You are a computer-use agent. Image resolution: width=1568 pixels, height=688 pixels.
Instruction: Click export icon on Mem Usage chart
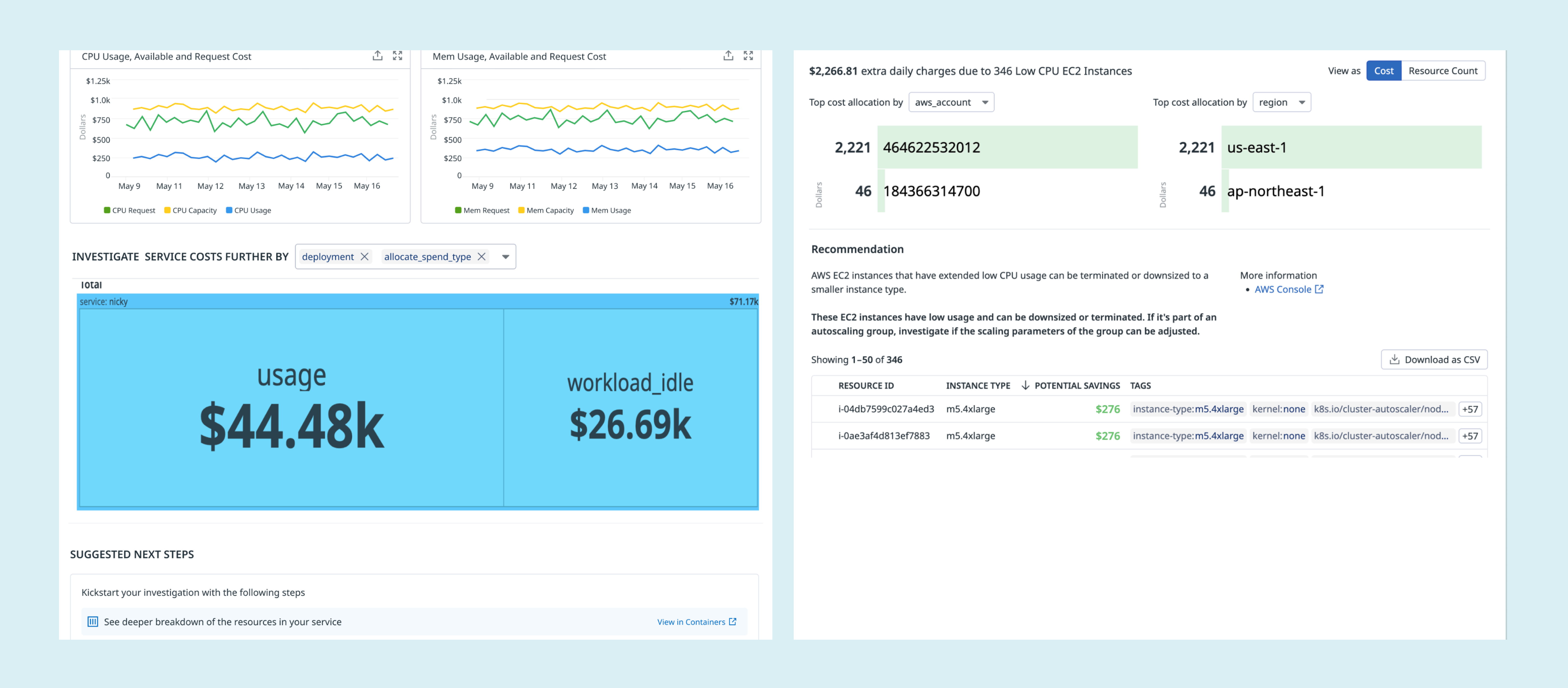click(728, 56)
